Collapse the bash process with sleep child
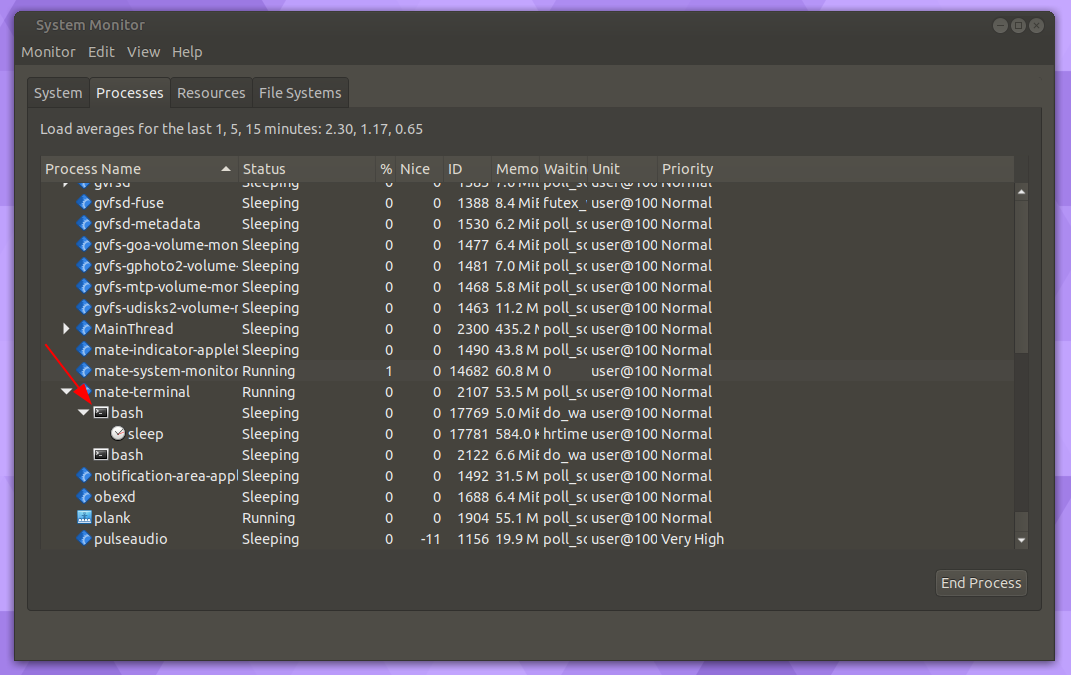1071x675 pixels. tap(84, 413)
